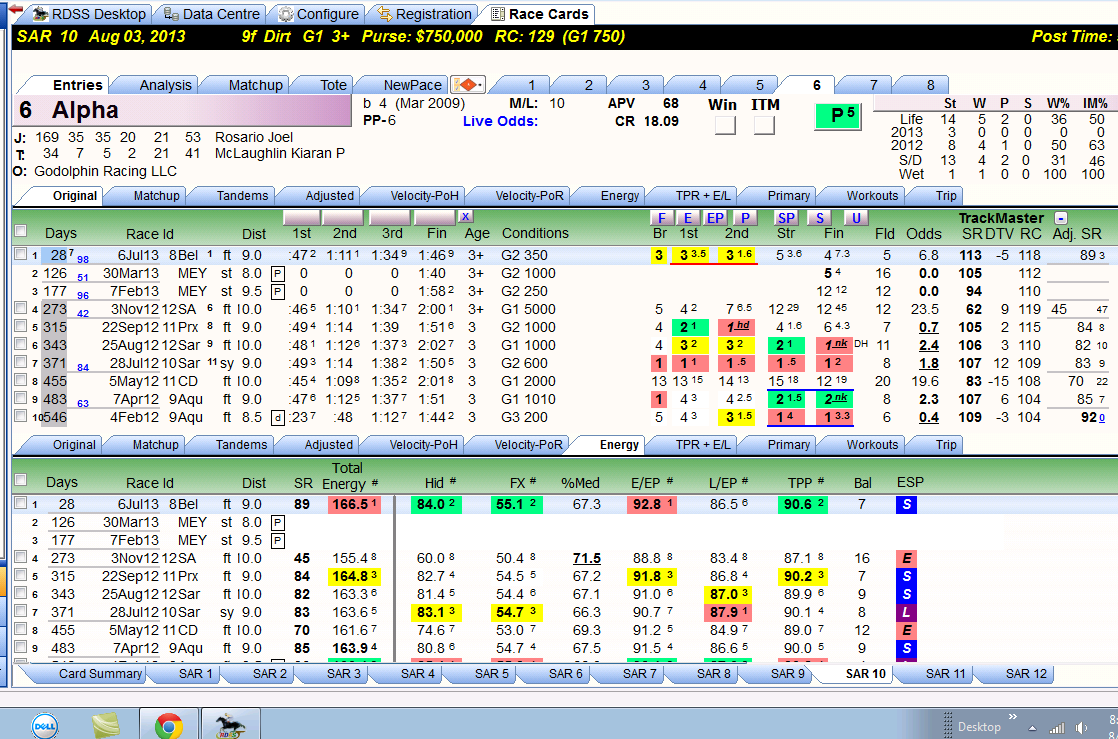Click the first blank button above 1st column
The height and width of the screenshot is (739, 1118).
pos(301,217)
